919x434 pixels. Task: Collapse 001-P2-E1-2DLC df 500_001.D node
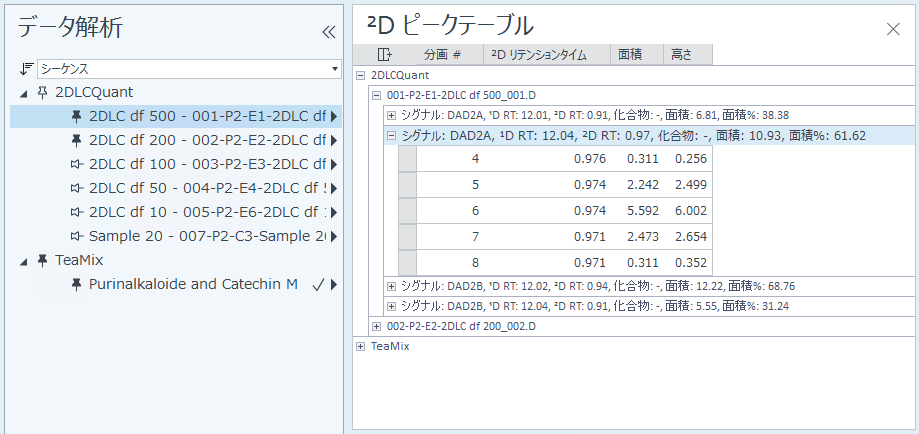[377, 95]
